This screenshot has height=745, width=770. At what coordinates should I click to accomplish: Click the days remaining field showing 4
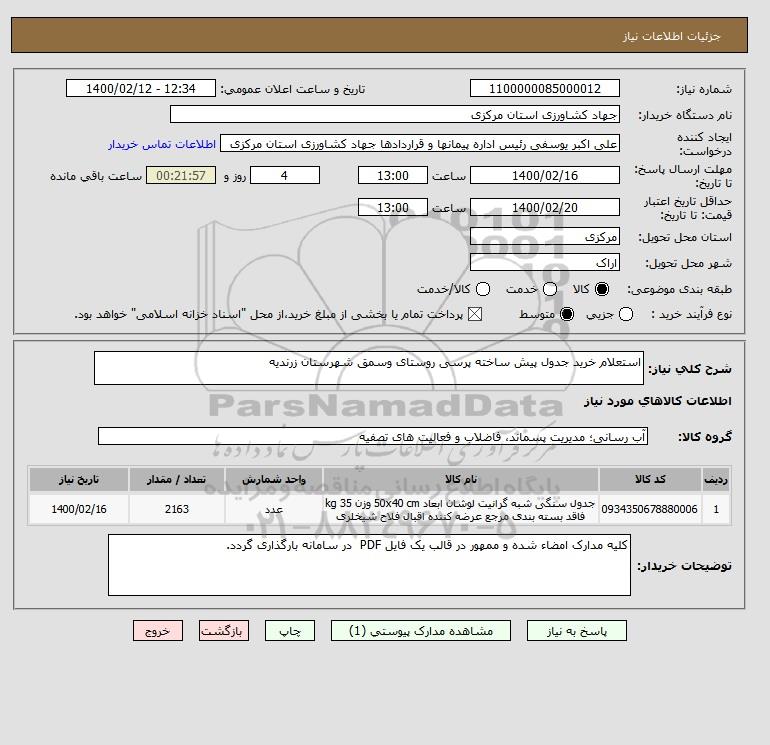tap(285, 175)
